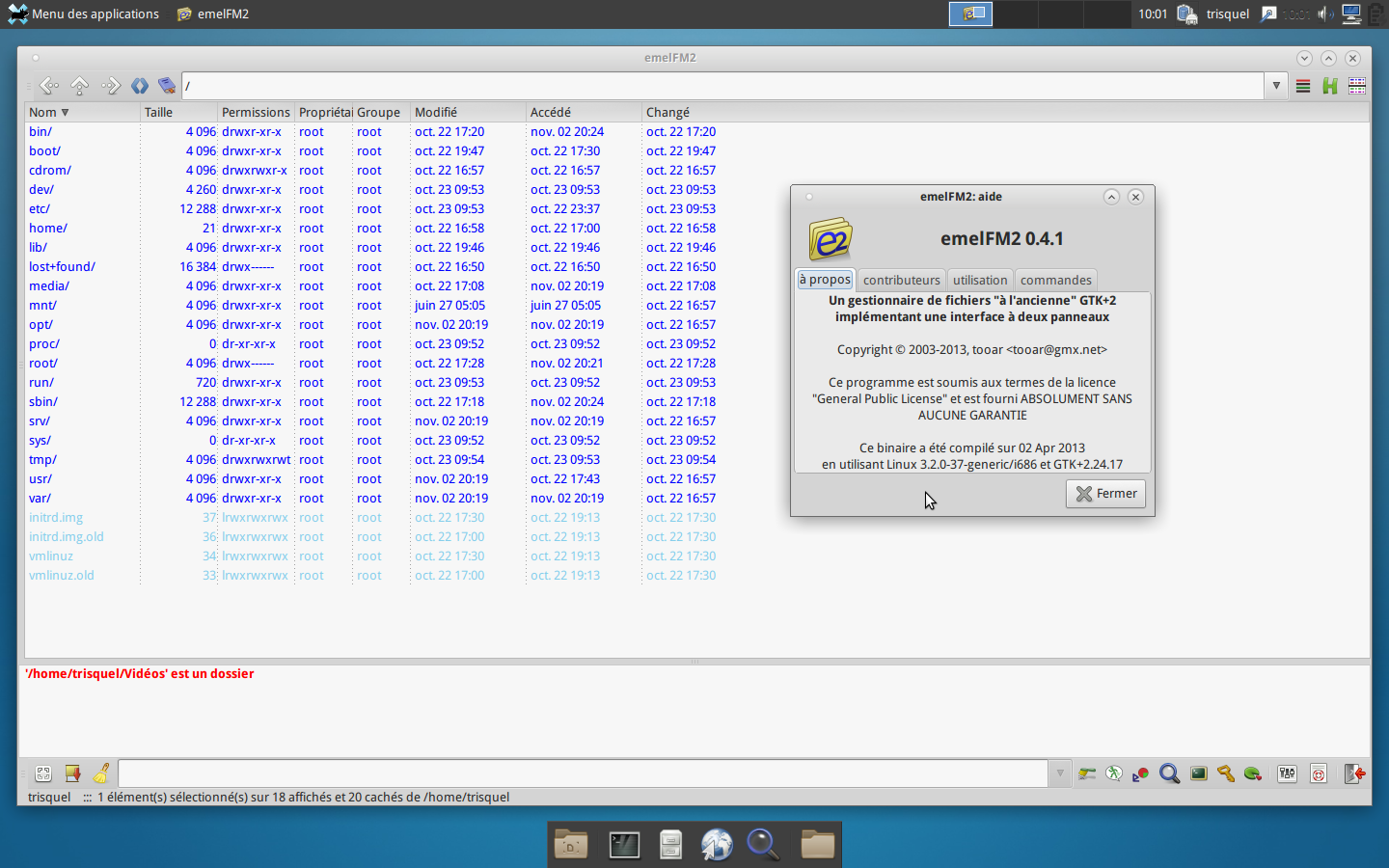Switch to the commandes tab
This screenshot has width=1389, height=868.
tap(1056, 281)
